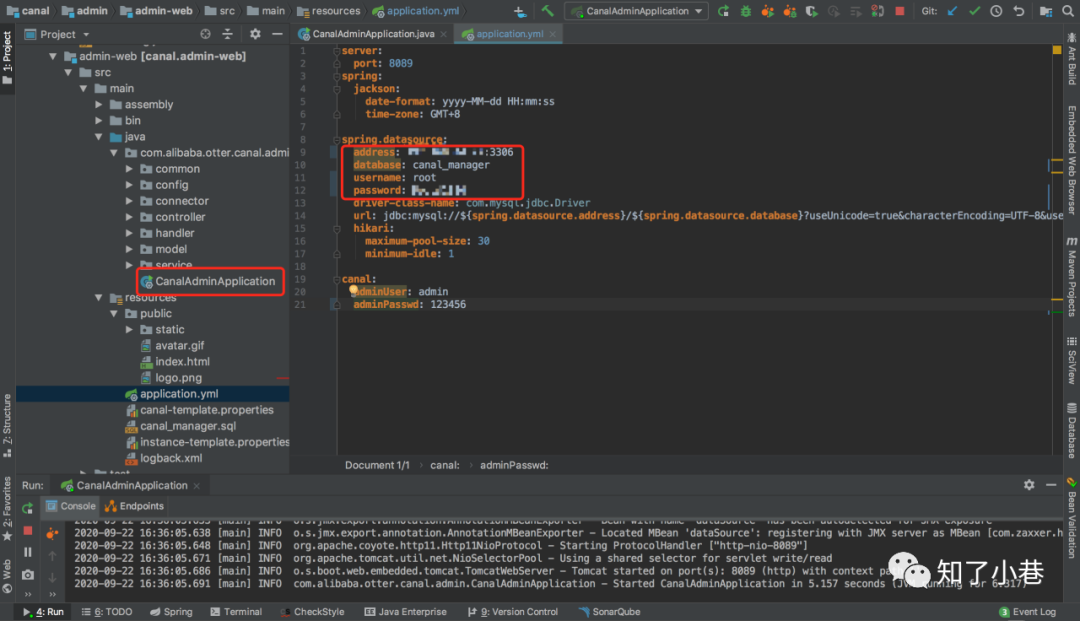The width and height of the screenshot is (1080, 621).
Task: Switch to the CanalAdminApplication.java editor tab
Action: [373, 34]
